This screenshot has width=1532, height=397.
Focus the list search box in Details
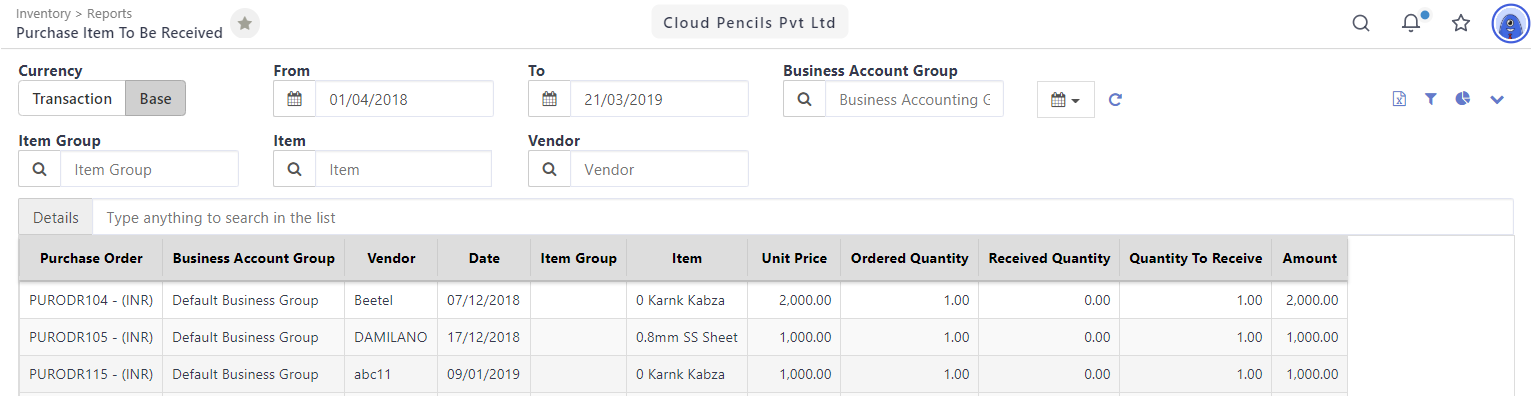coord(803,217)
